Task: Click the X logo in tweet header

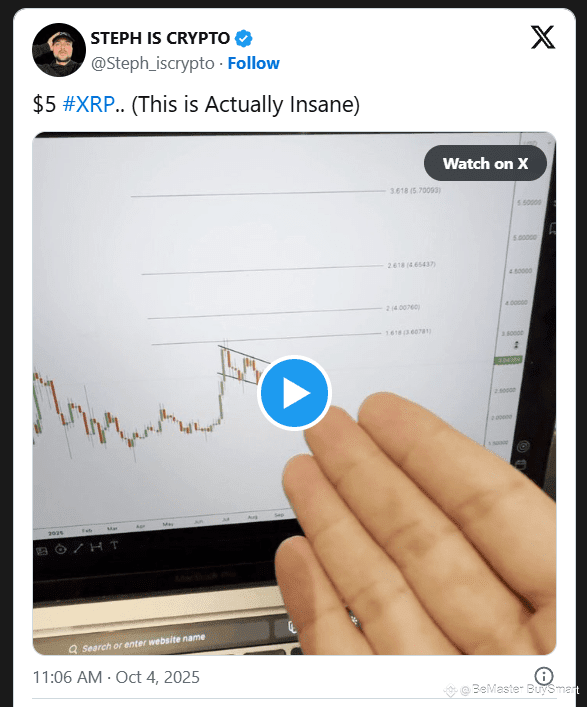Action: coord(543,37)
